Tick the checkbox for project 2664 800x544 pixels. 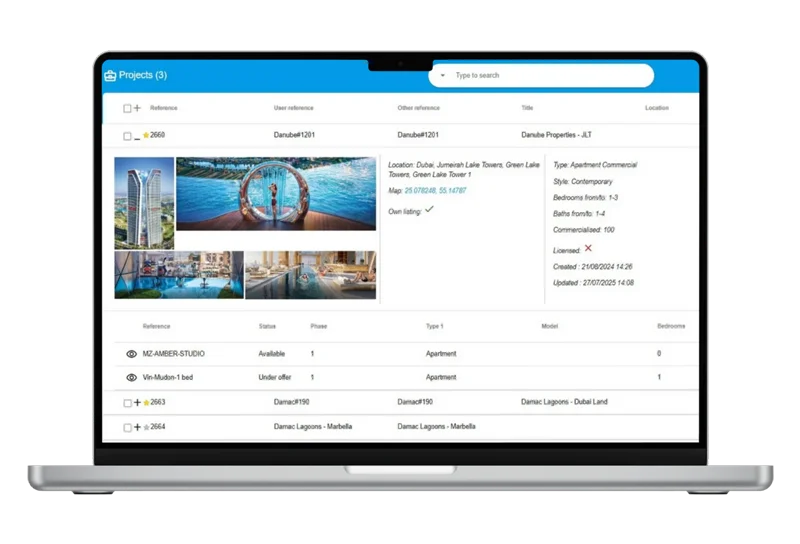[127, 427]
